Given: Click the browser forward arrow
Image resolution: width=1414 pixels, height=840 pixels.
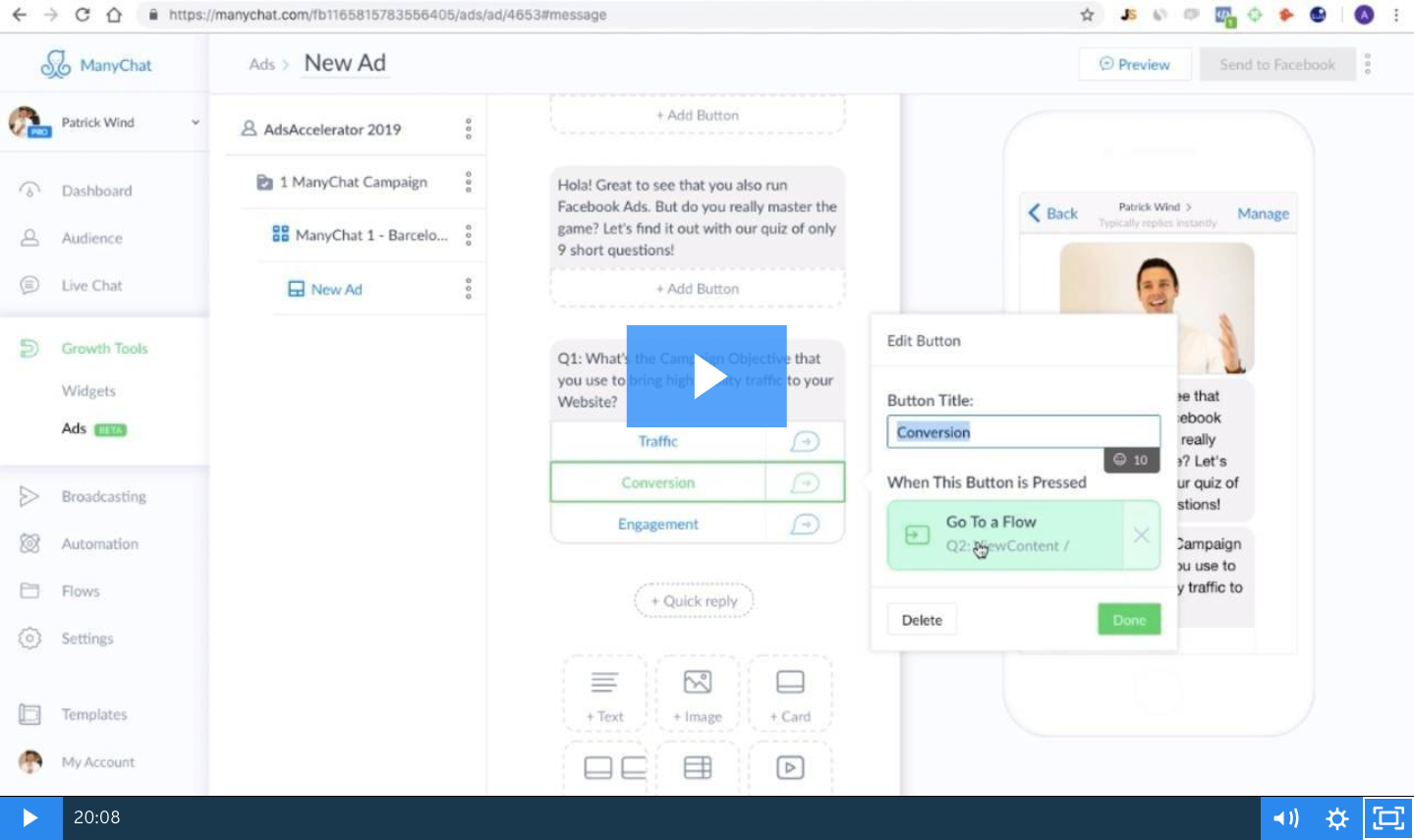Looking at the screenshot, I should click(x=51, y=15).
